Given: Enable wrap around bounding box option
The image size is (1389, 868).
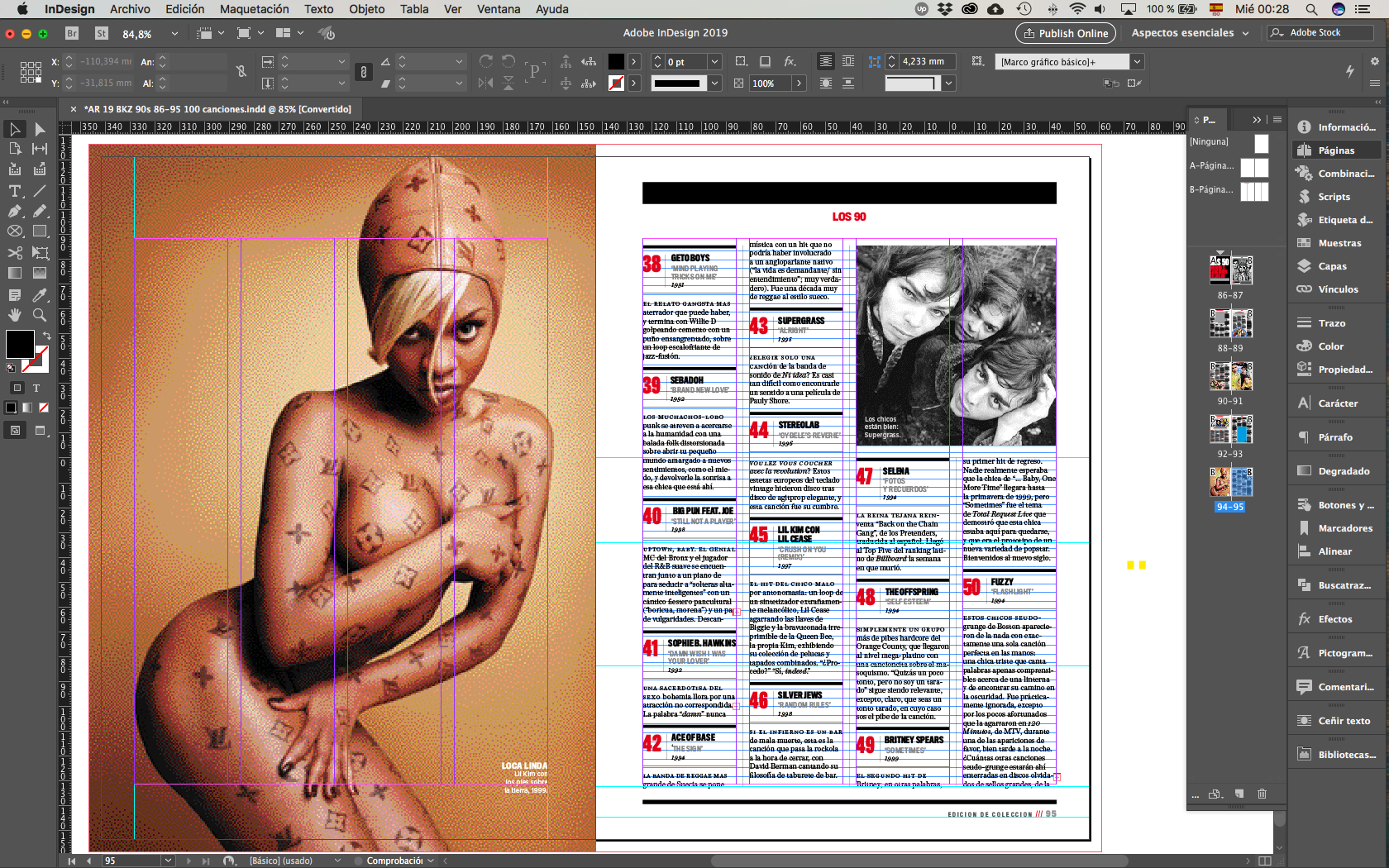Looking at the screenshot, I should [848, 62].
